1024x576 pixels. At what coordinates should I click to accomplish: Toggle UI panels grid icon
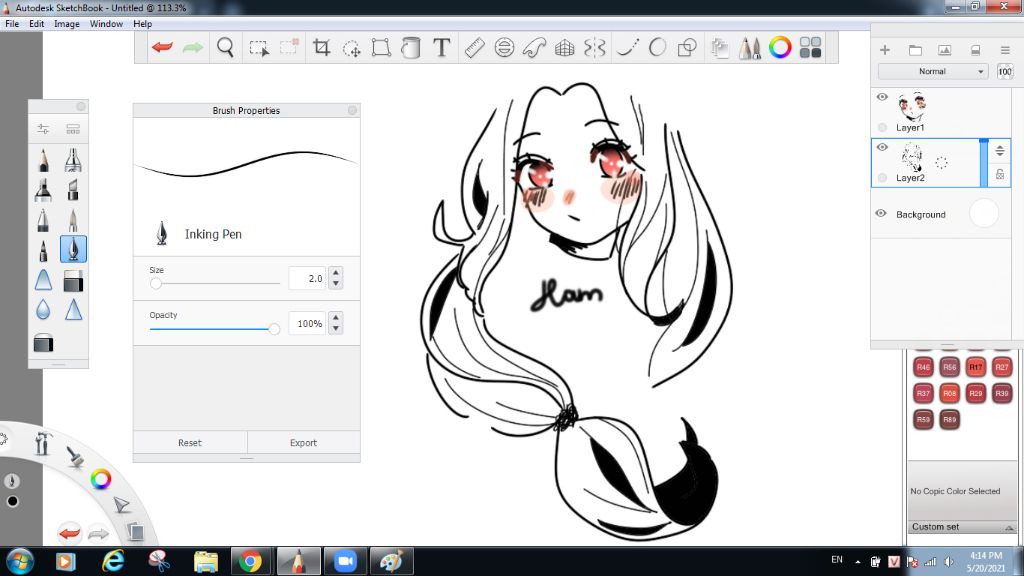click(810, 48)
